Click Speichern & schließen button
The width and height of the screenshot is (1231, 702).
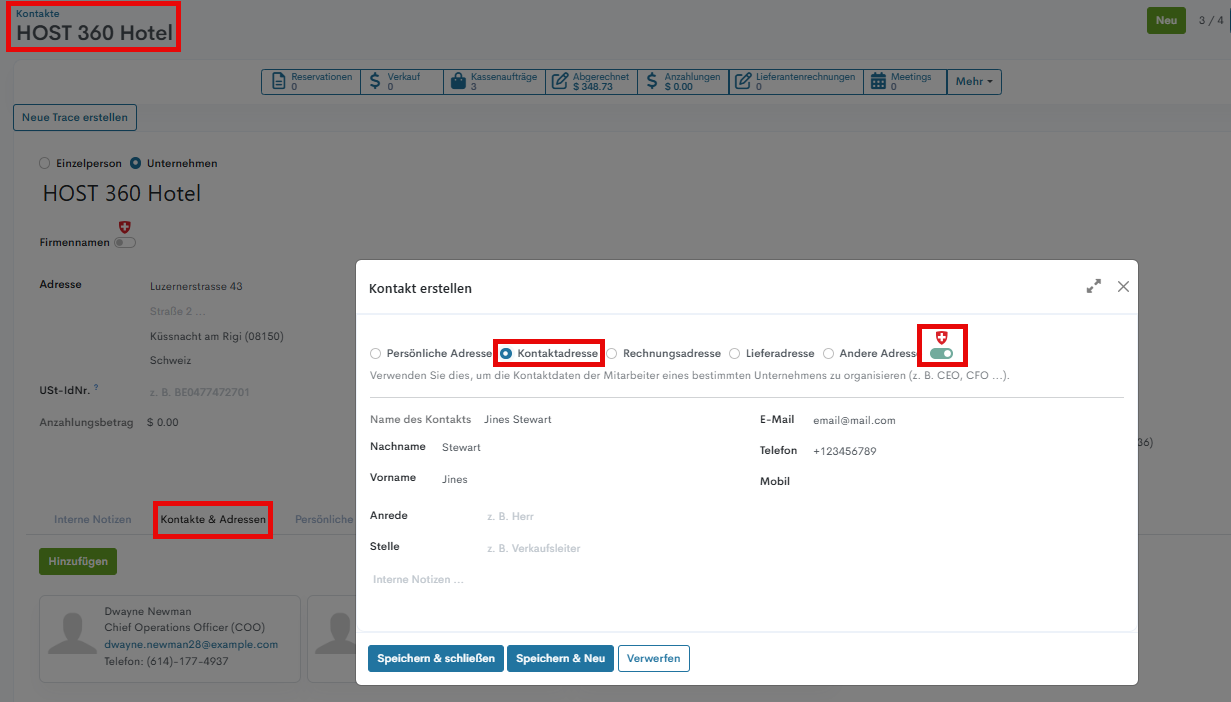tap(435, 658)
